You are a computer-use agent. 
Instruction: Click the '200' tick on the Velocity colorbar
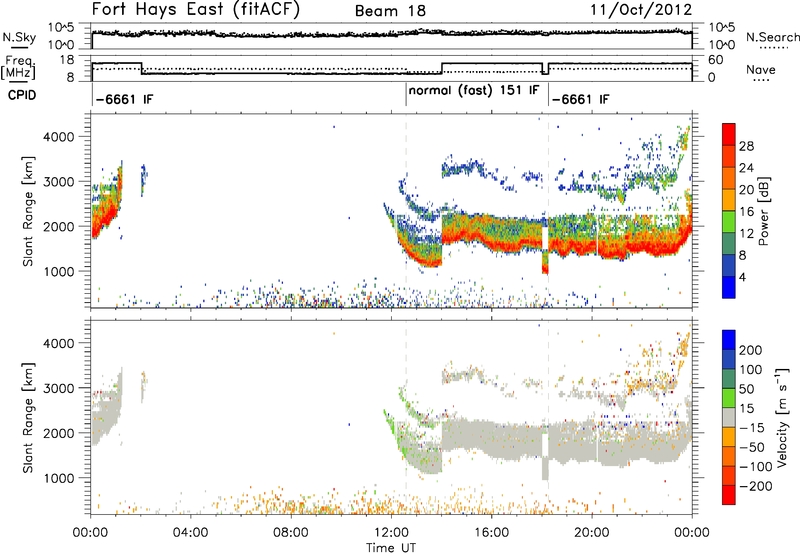point(751,350)
